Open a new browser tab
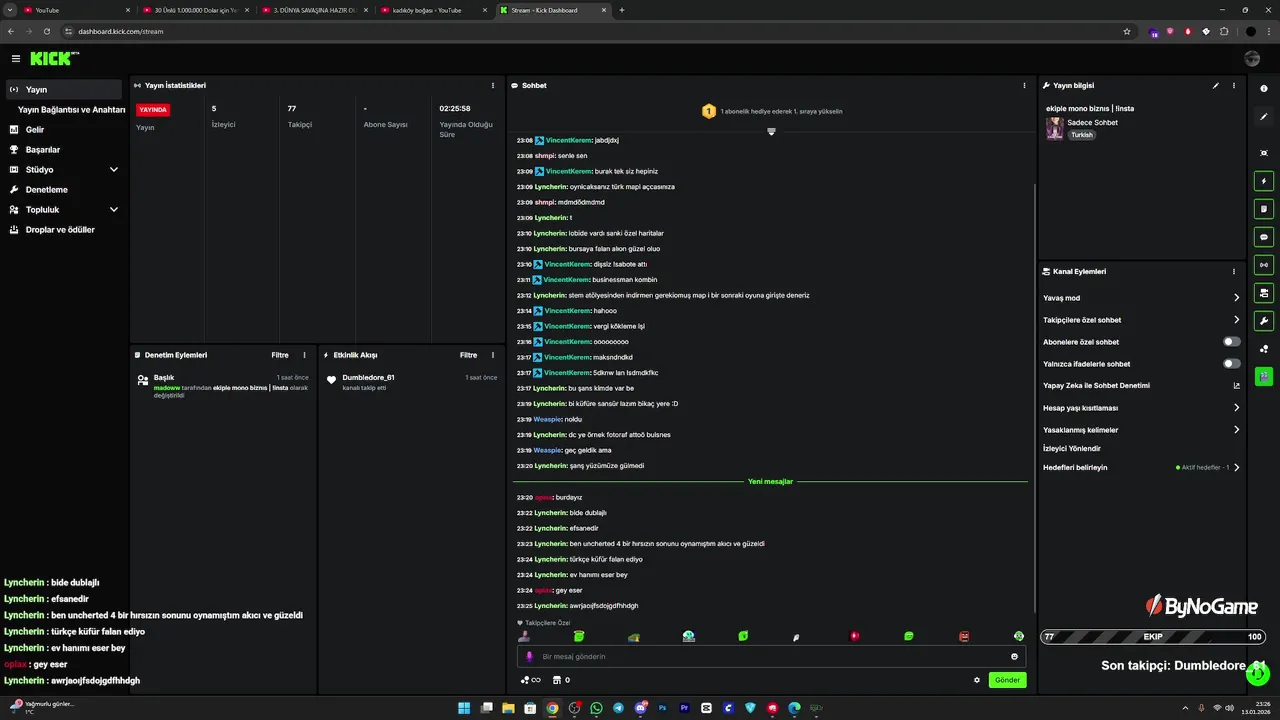 [622, 10]
